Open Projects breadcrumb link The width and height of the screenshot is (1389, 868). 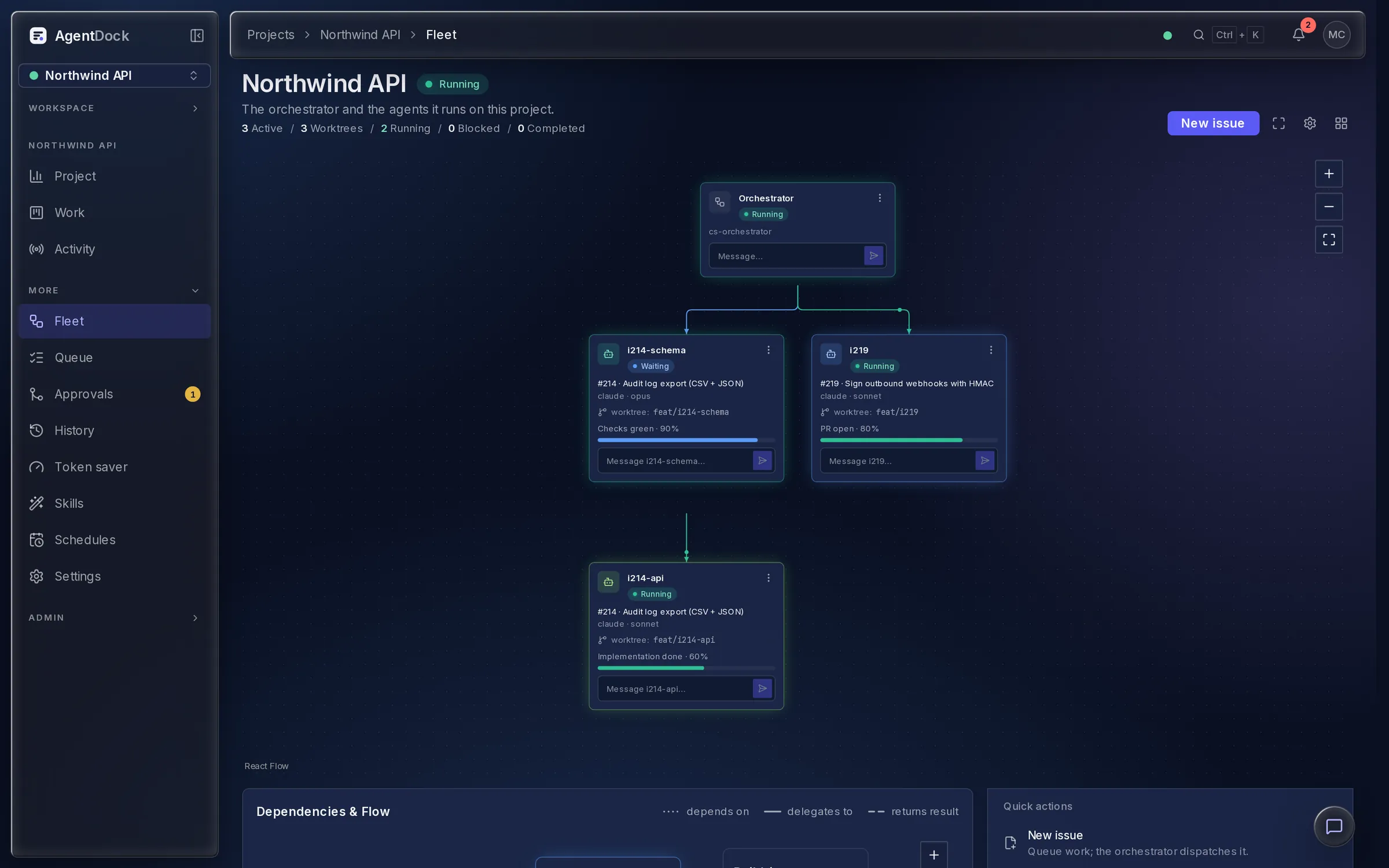point(271,35)
